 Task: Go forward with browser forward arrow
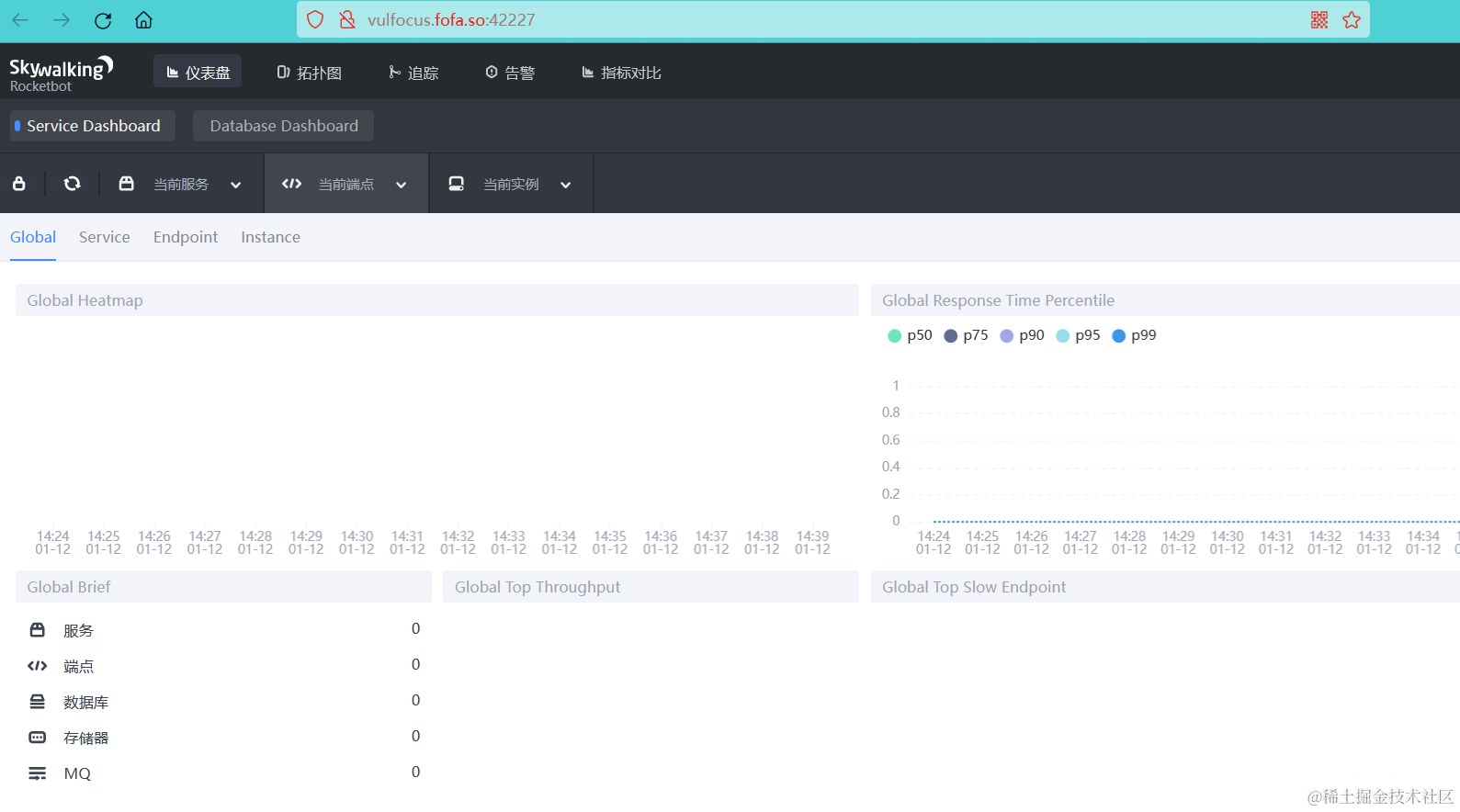coord(62,20)
